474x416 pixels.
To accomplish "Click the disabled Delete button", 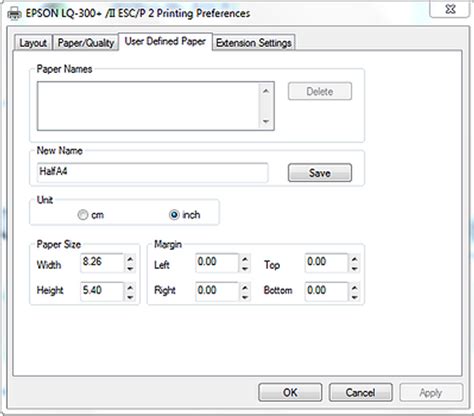I will click(320, 91).
